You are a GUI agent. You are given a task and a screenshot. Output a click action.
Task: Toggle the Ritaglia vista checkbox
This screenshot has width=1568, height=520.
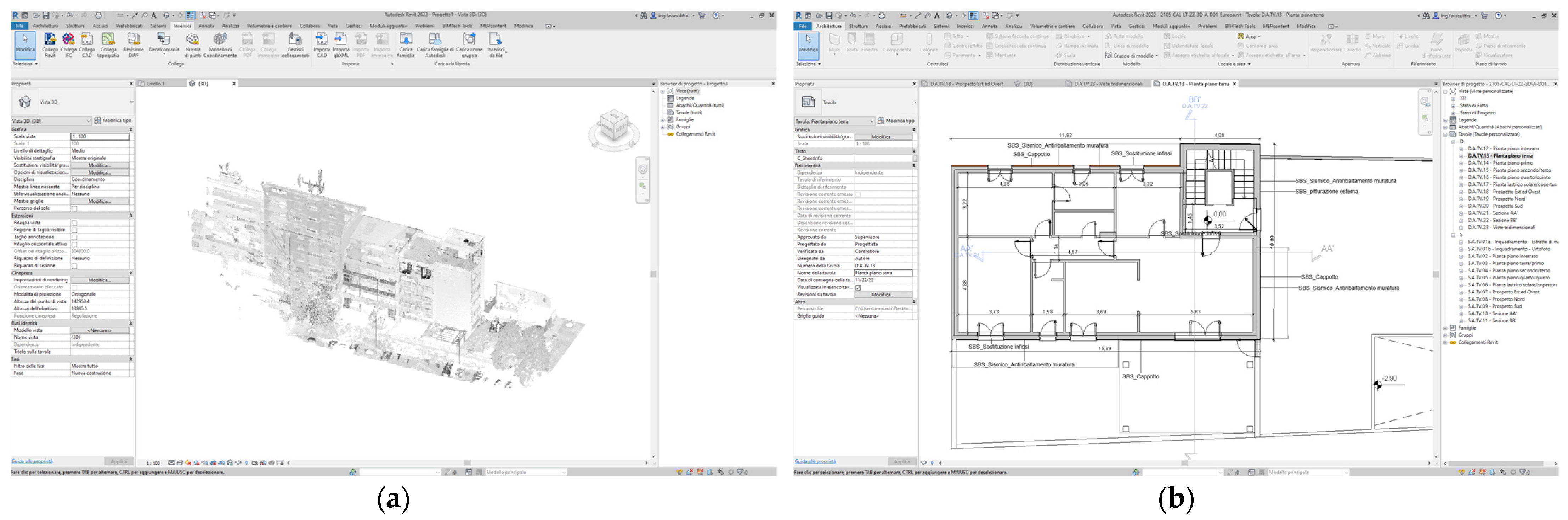pyautogui.click(x=74, y=223)
